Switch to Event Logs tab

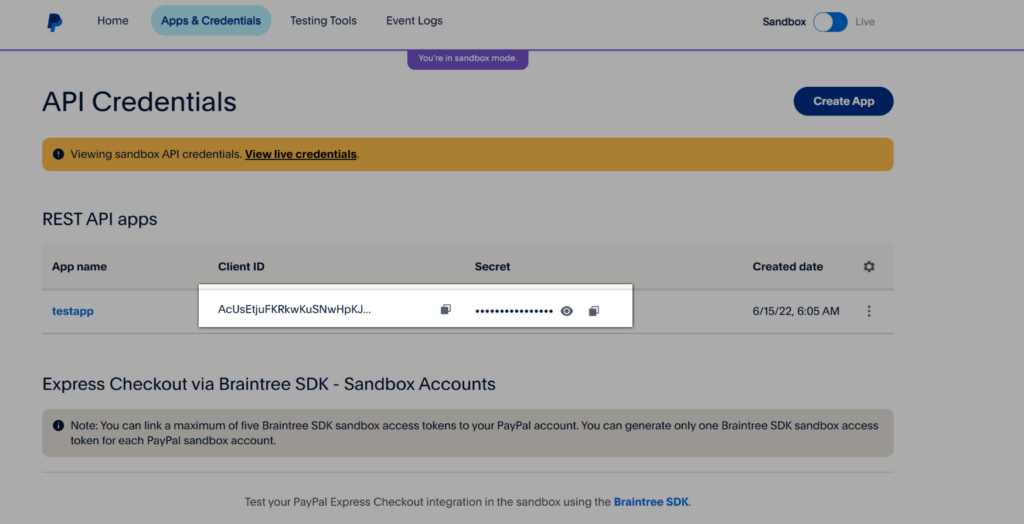(x=414, y=21)
